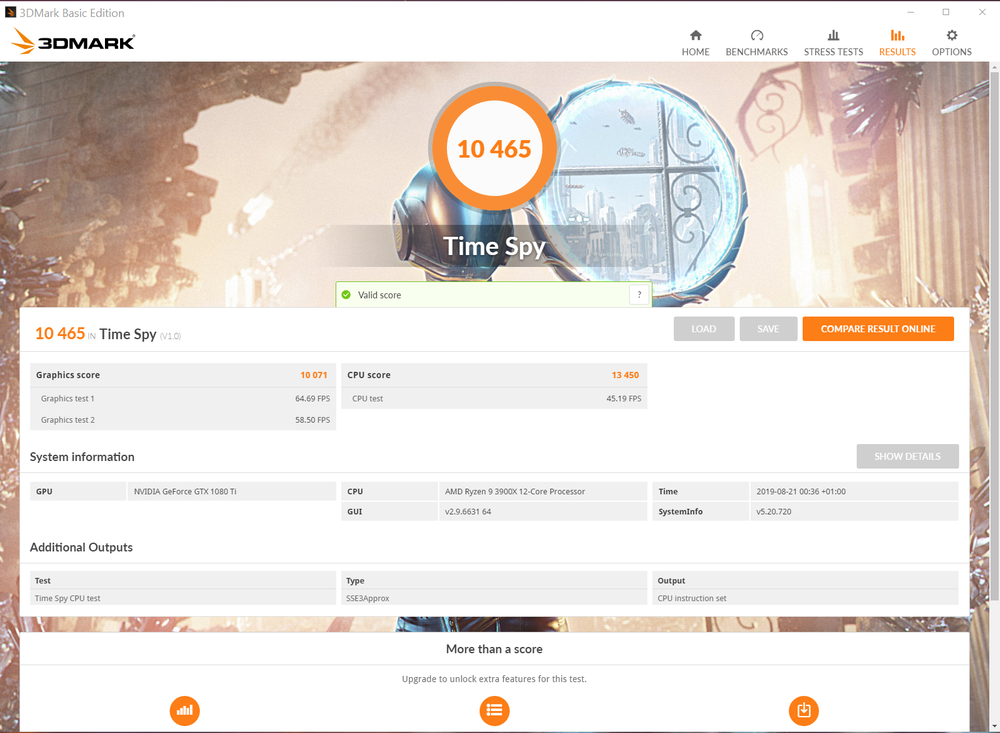Click the orange list feature icon
The height and width of the screenshot is (733, 1000).
pos(494,710)
